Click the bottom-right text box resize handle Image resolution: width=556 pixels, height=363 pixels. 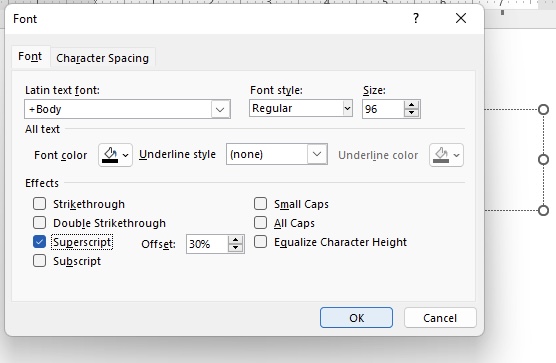[x=543, y=211]
